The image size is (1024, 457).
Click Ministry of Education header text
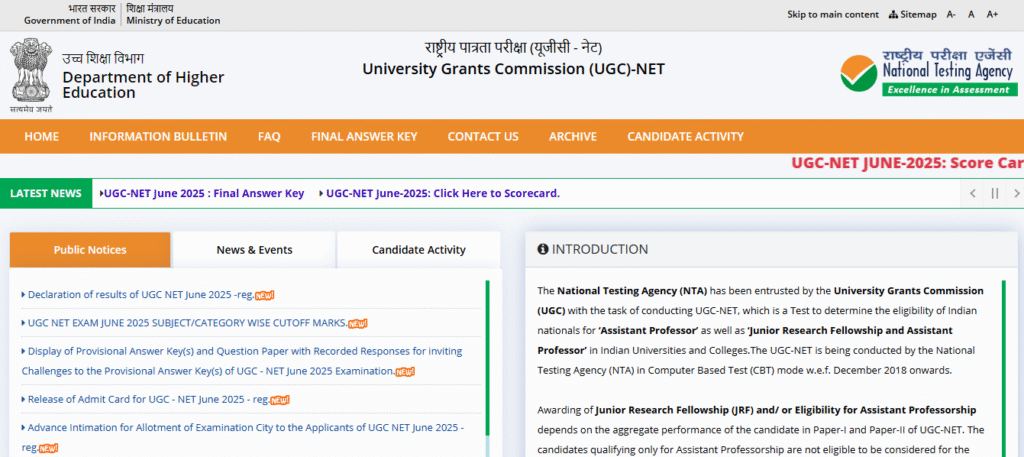click(173, 20)
